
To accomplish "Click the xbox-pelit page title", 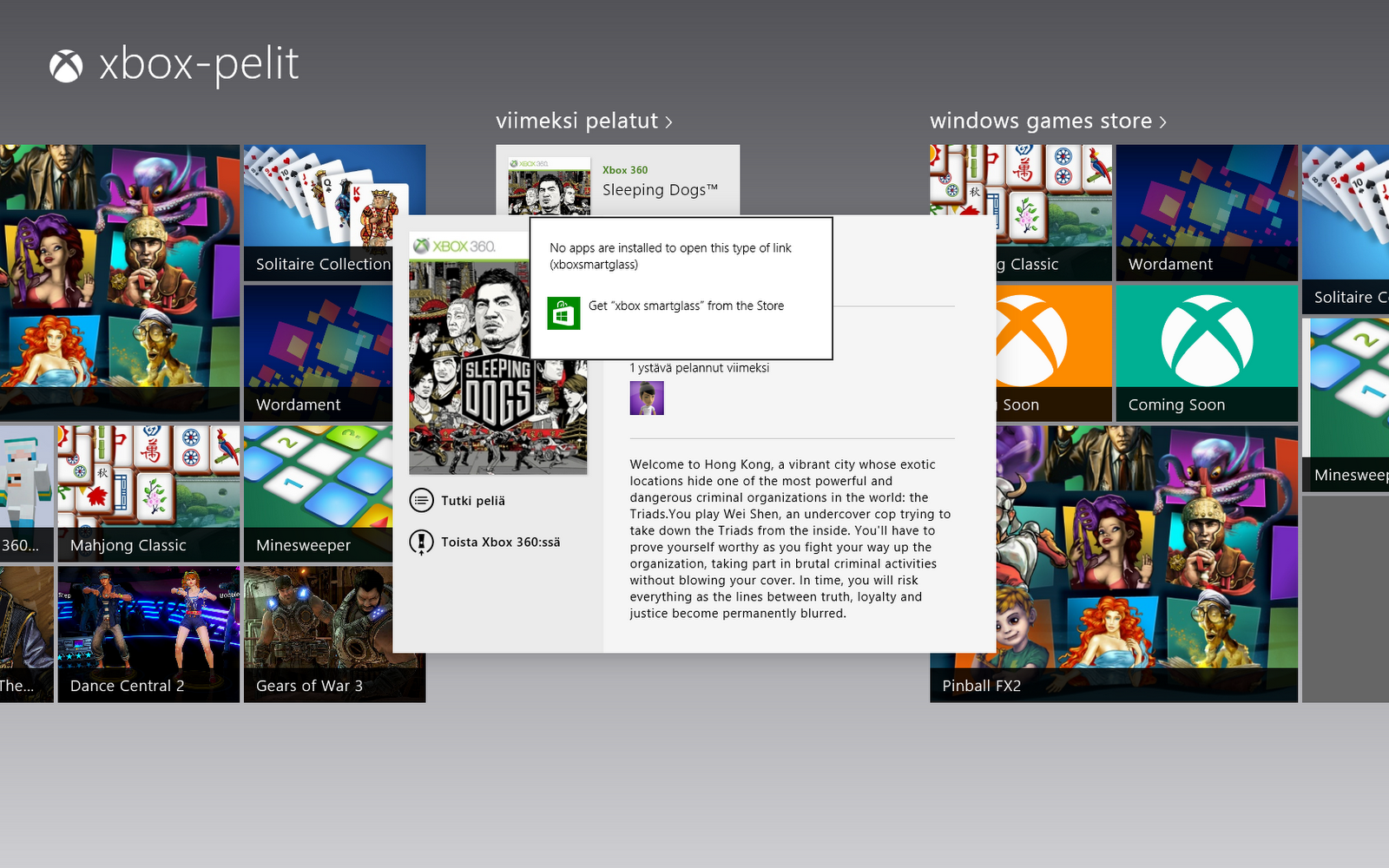I will 199,65.
